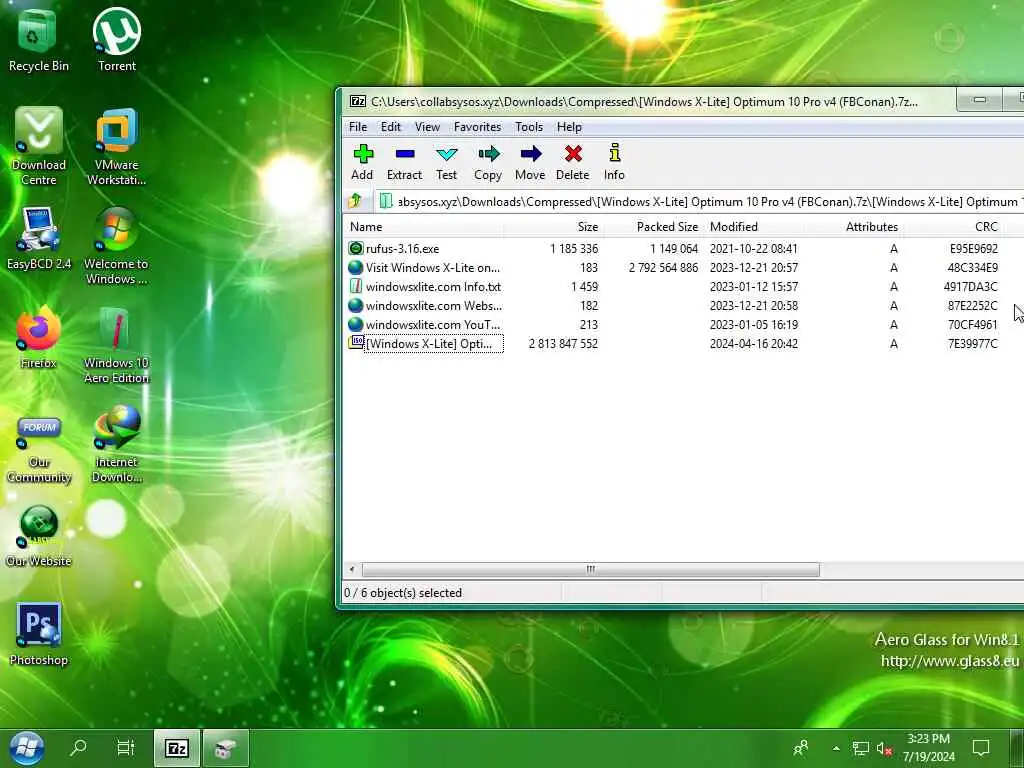The width and height of the screenshot is (1024, 768).
Task: Open EasyBCD 2.4 desktop icon
Action: pyautogui.click(x=39, y=238)
